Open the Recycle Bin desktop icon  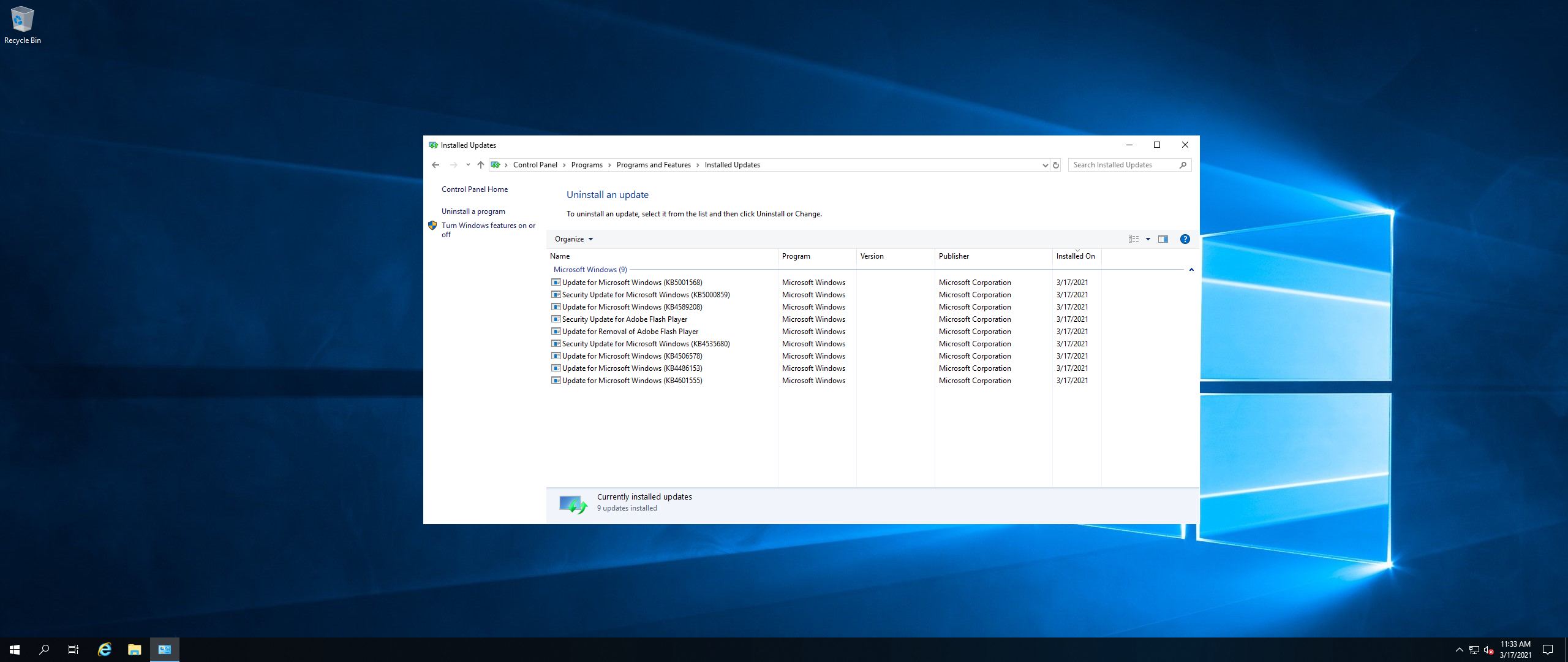[x=23, y=25]
